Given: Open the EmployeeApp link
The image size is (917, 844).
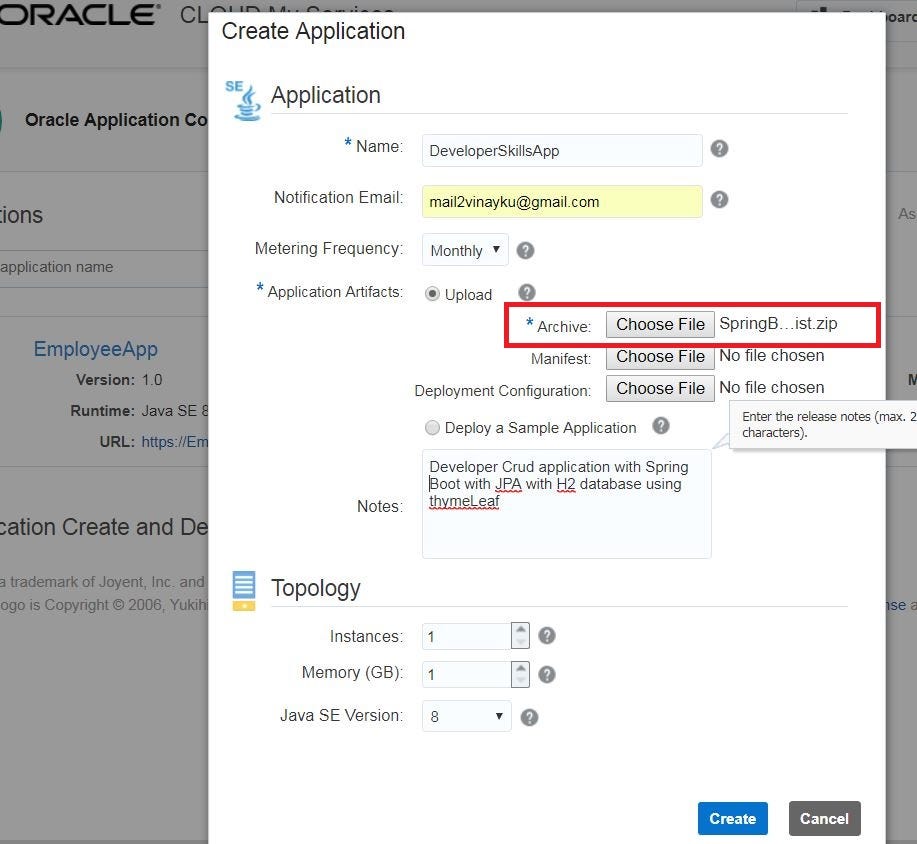Looking at the screenshot, I should 95,348.
